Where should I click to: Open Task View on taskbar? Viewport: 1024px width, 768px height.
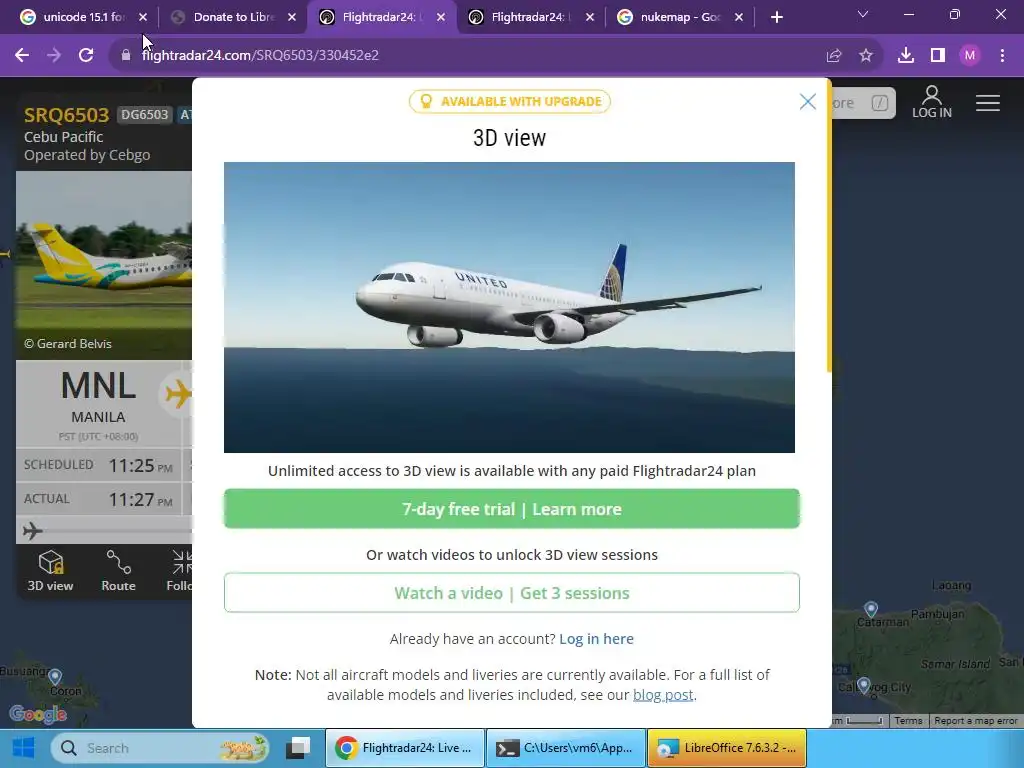(298, 748)
